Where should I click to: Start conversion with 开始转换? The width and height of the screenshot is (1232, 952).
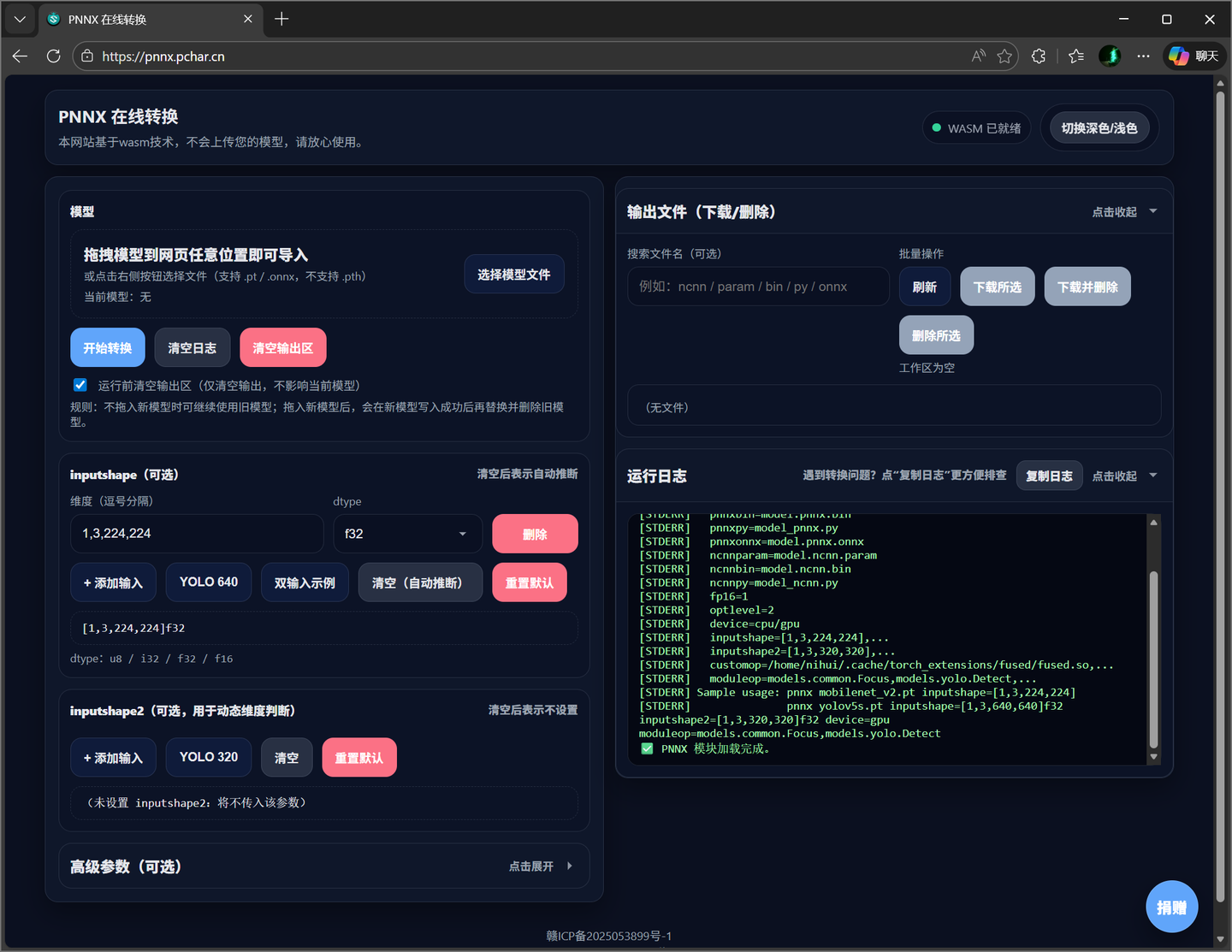[x=108, y=348]
